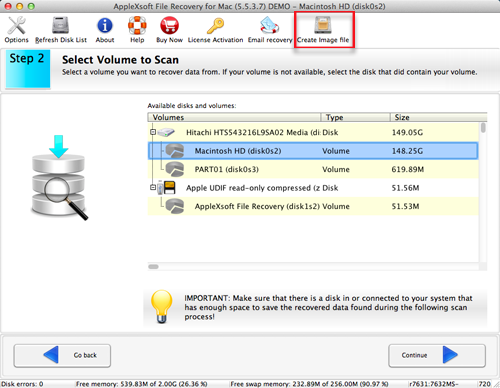This screenshot has height=388, width=500.
Task: Click the Continue button
Action: point(437,355)
